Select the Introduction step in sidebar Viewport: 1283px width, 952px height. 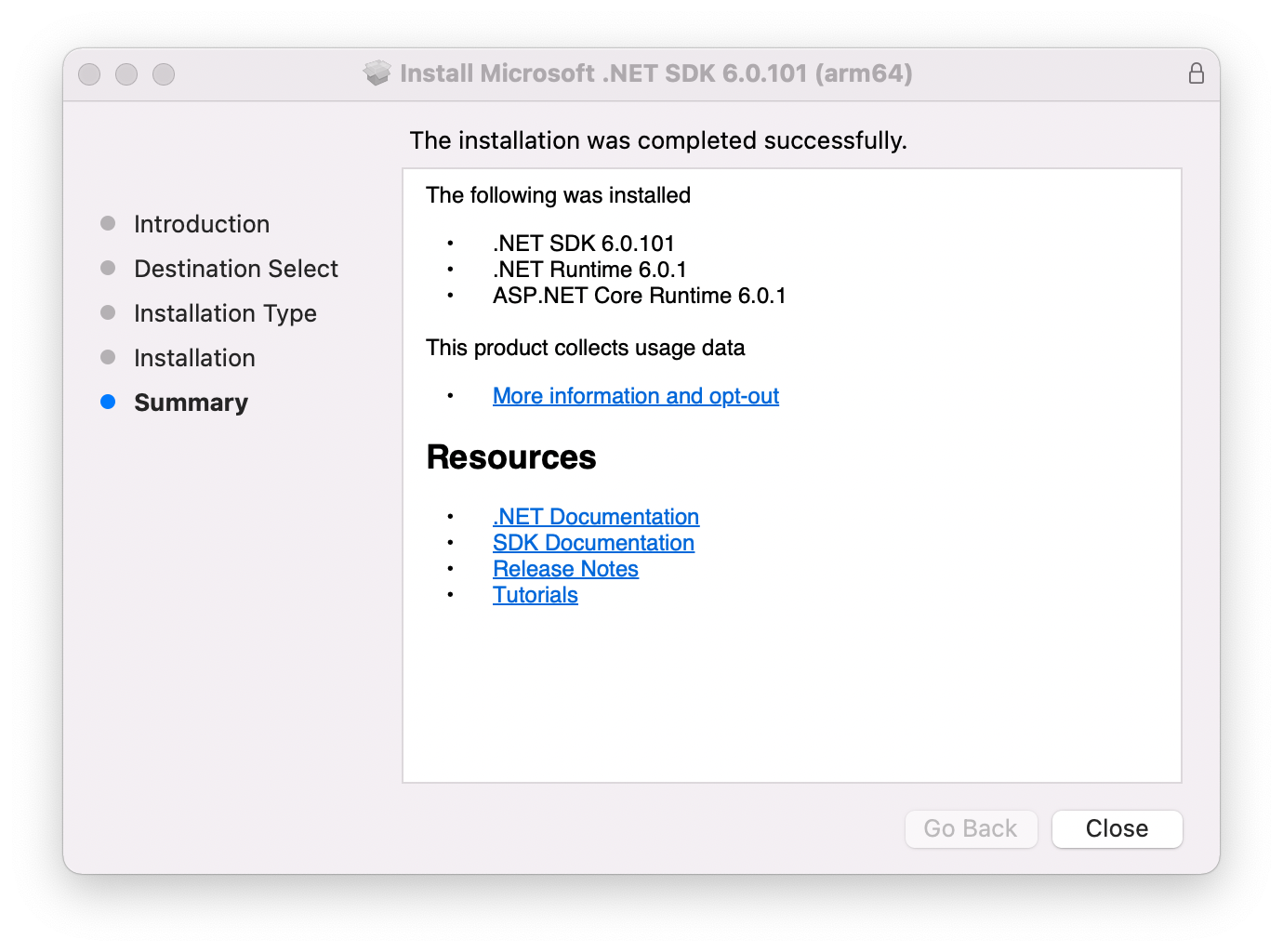[x=202, y=223]
